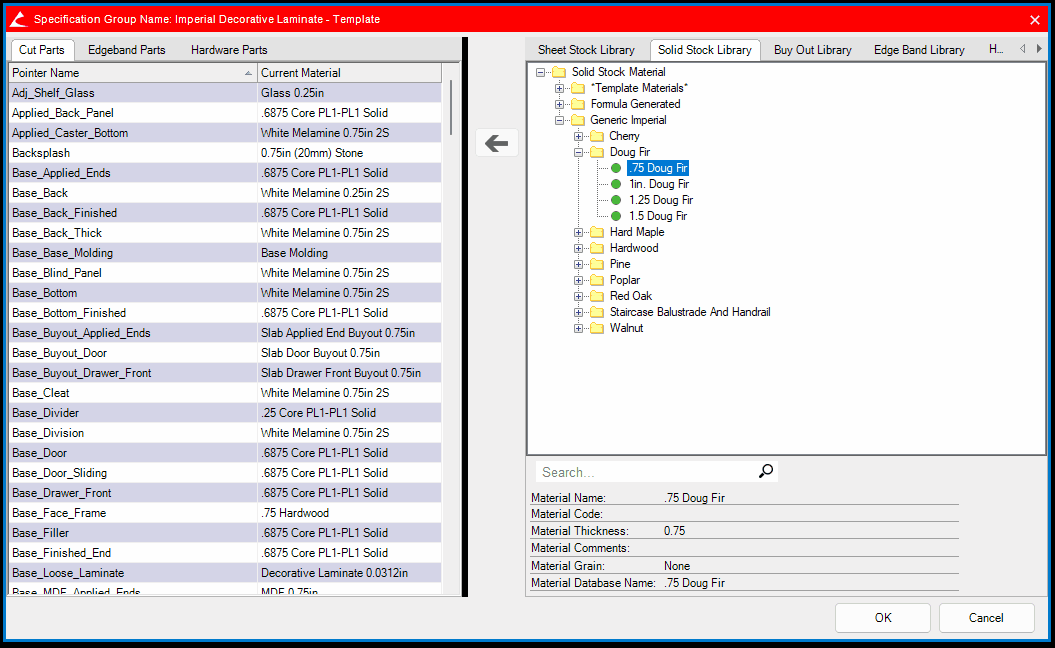Click the material Search input field

(645, 472)
